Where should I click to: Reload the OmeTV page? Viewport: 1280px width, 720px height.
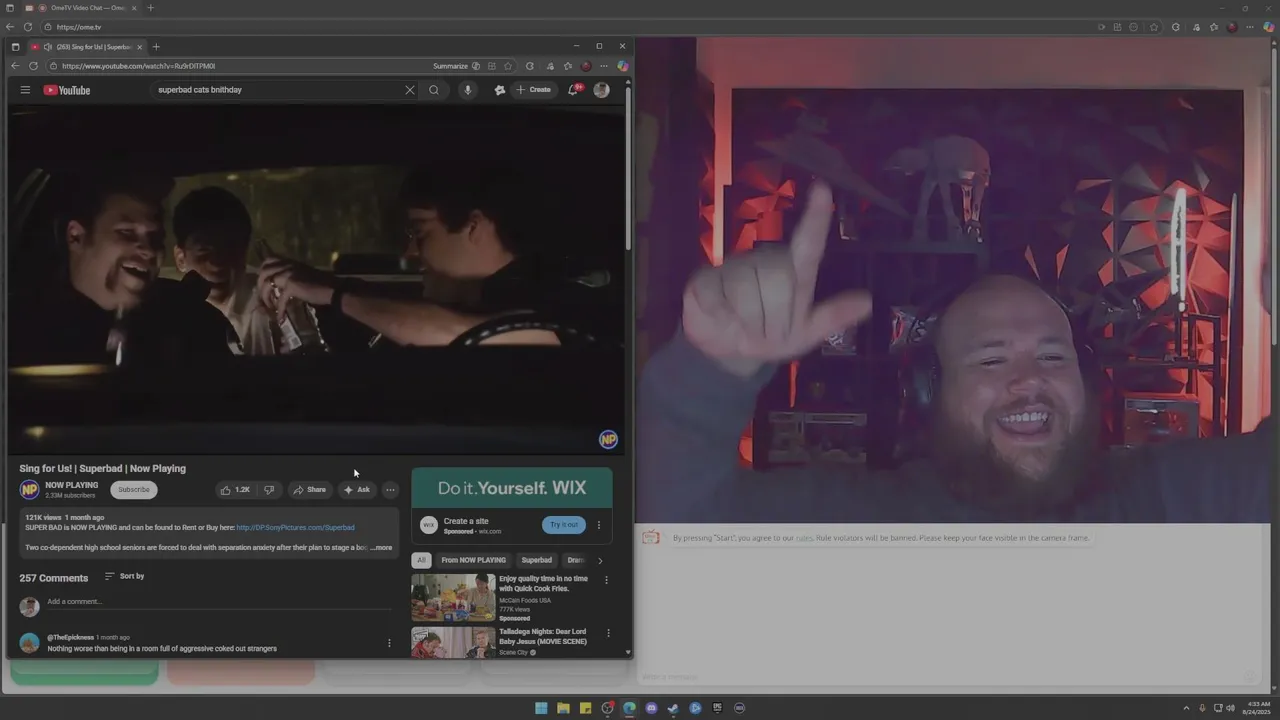pyautogui.click(x=27, y=27)
